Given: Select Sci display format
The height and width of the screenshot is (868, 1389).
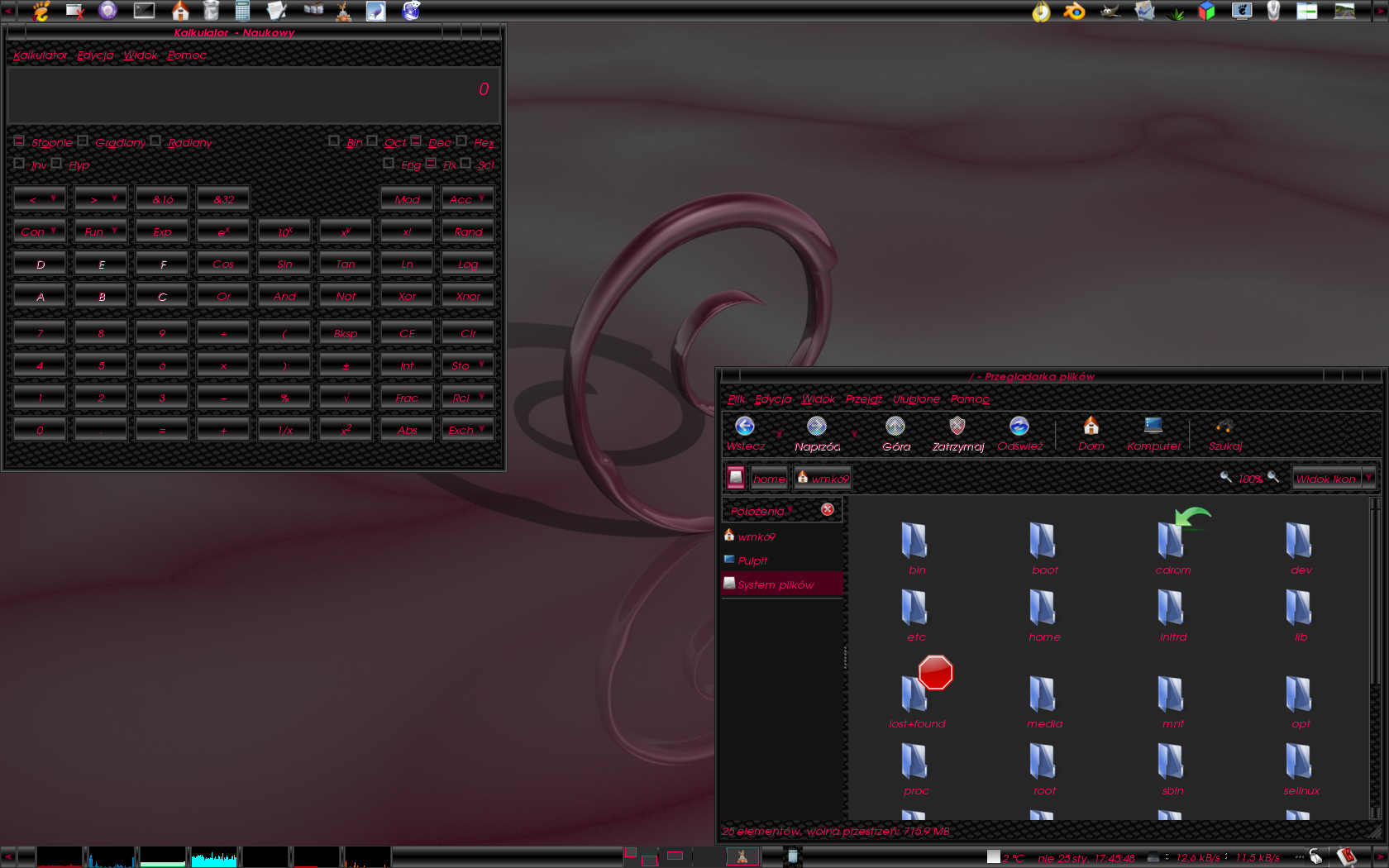Looking at the screenshot, I should [478, 165].
